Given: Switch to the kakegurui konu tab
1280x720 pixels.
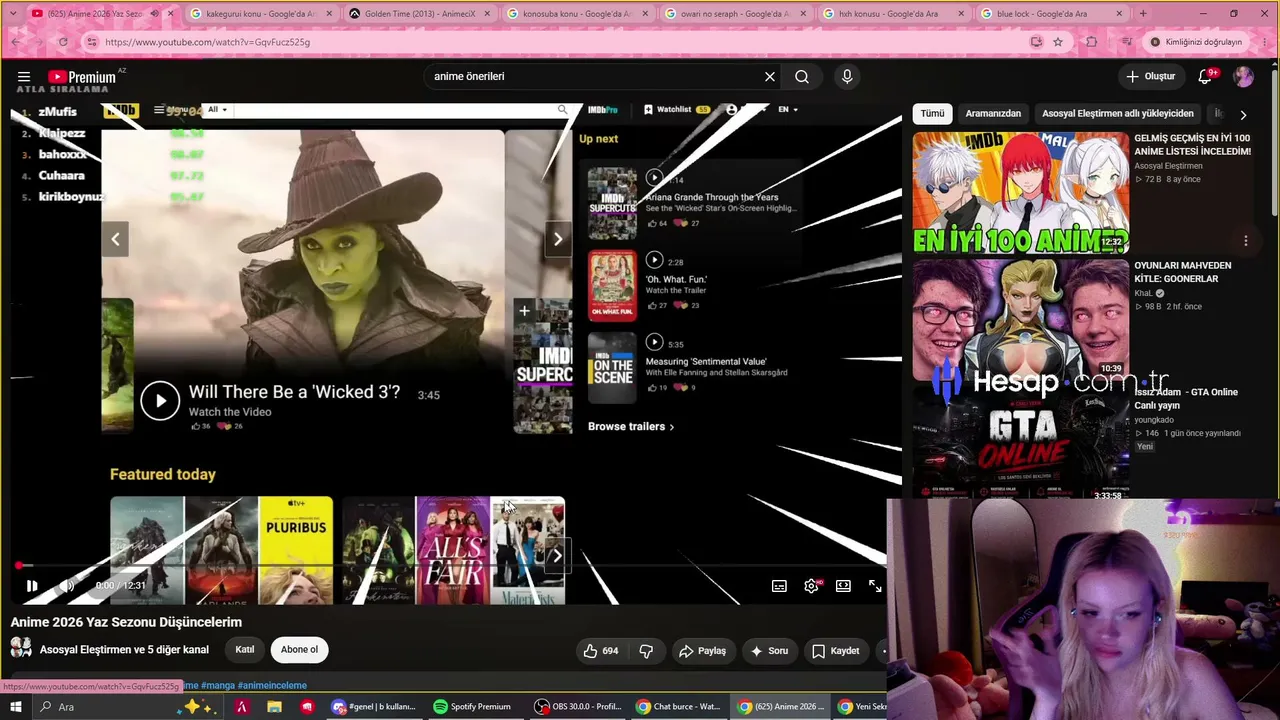Looking at the screenshot, I should point(262,14).
